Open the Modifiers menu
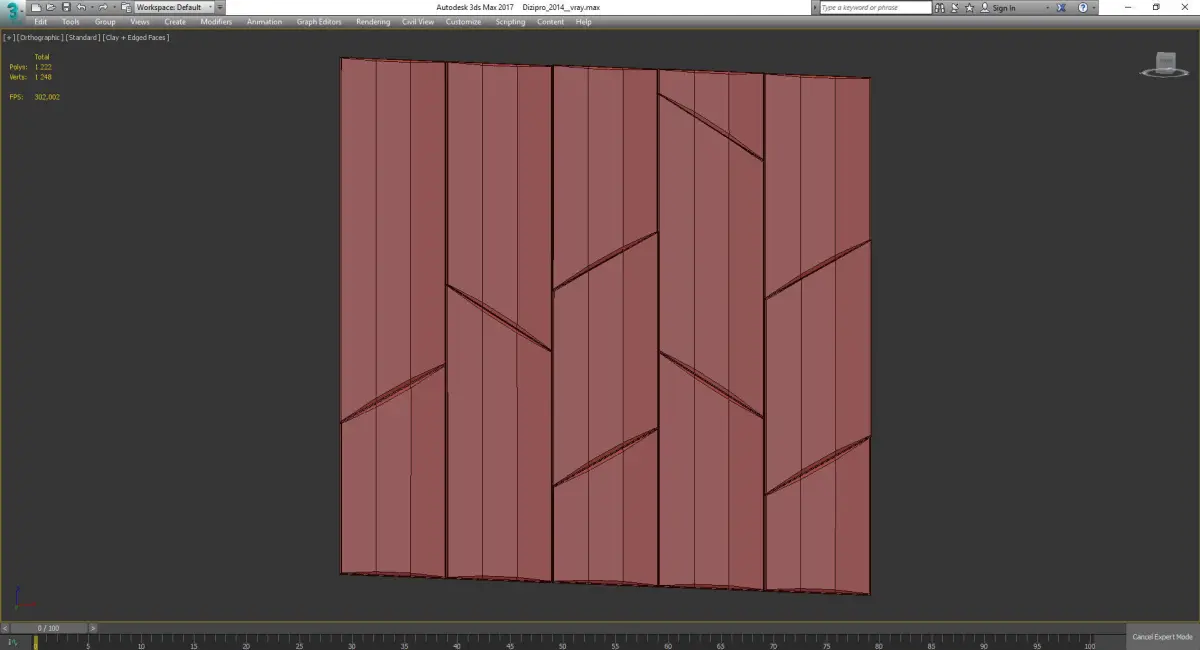1200x650 pixels. pos(216,22)
